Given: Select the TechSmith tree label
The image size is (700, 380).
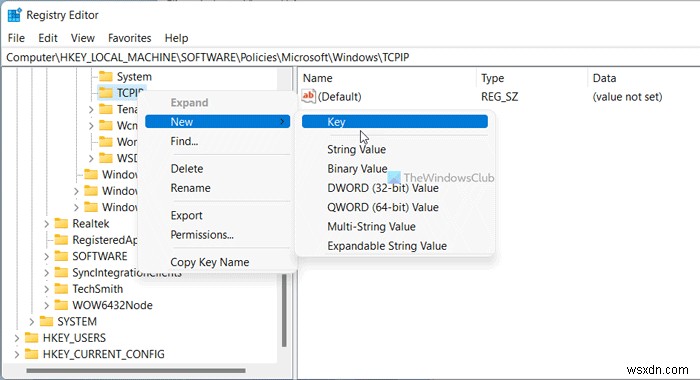Looking at the screenshot, I should [x=97, y=289].
